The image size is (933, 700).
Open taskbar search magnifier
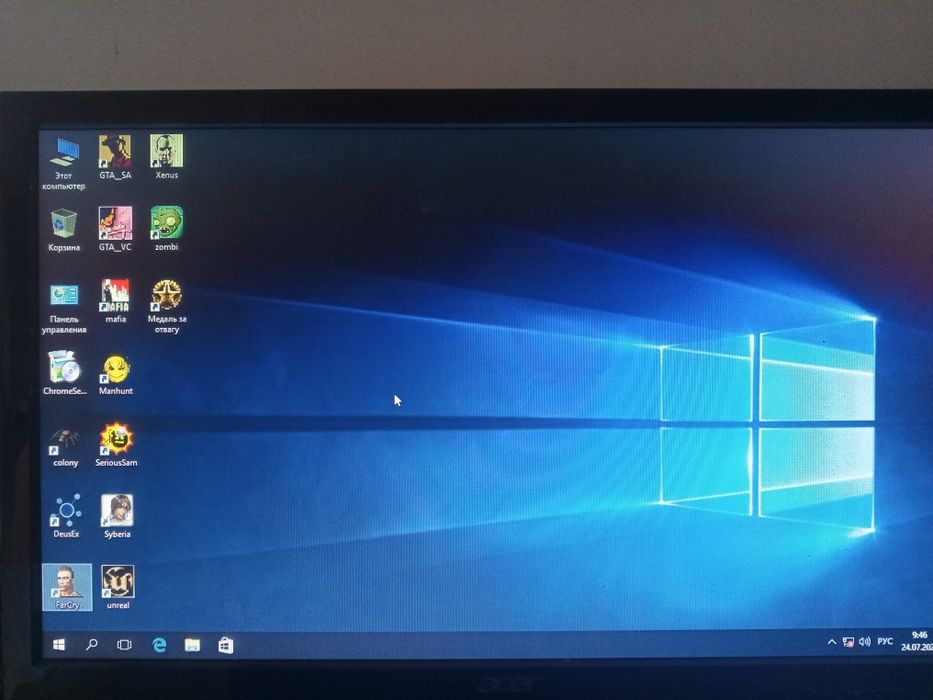coord(92,645)
